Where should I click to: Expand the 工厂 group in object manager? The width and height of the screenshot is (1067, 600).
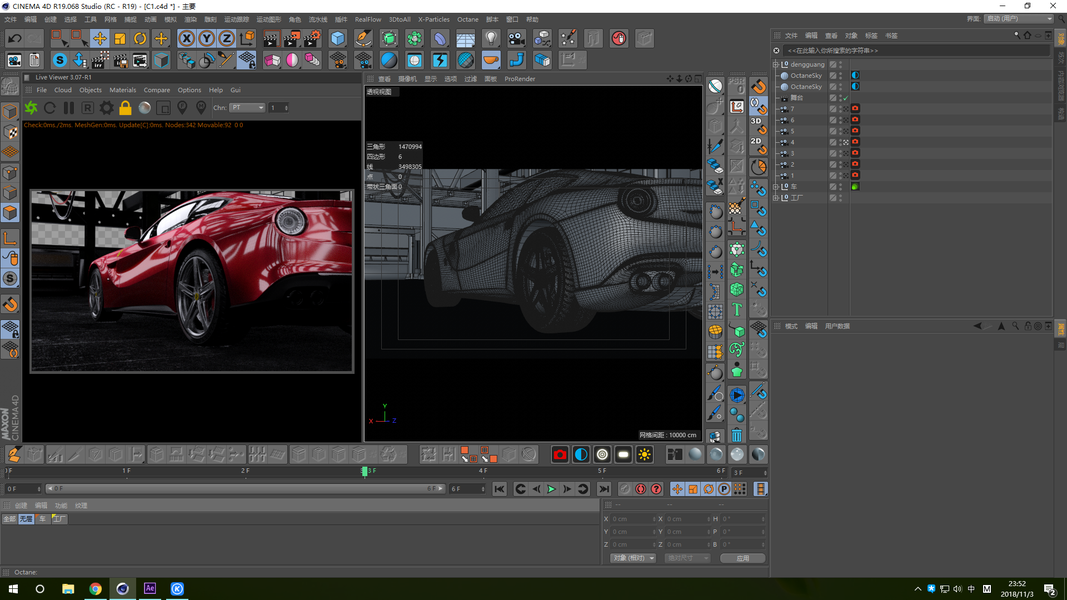tap(776, 198)
